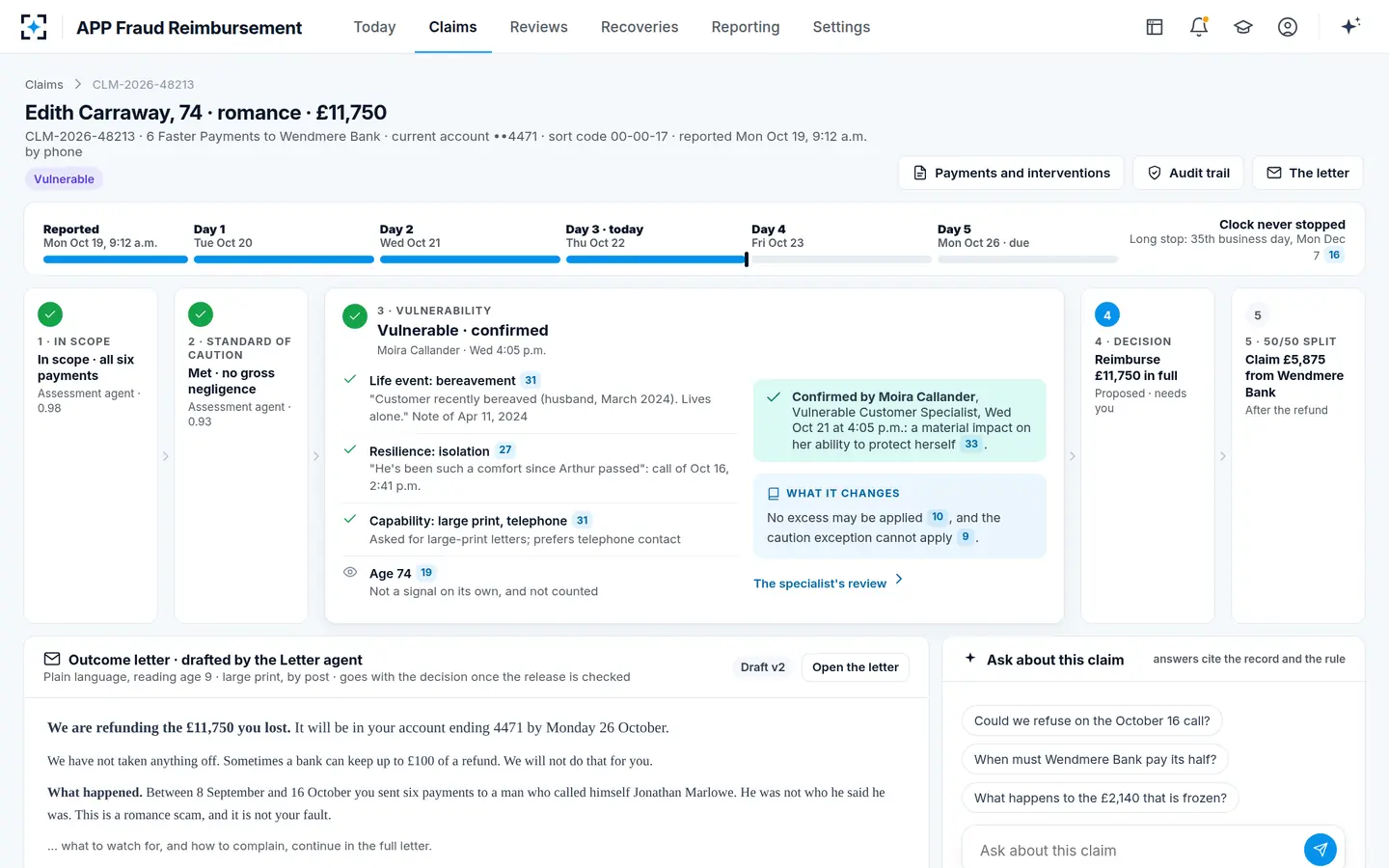Click the Day 4 Fri Oct 23 progress bar

tap(841, 259)
